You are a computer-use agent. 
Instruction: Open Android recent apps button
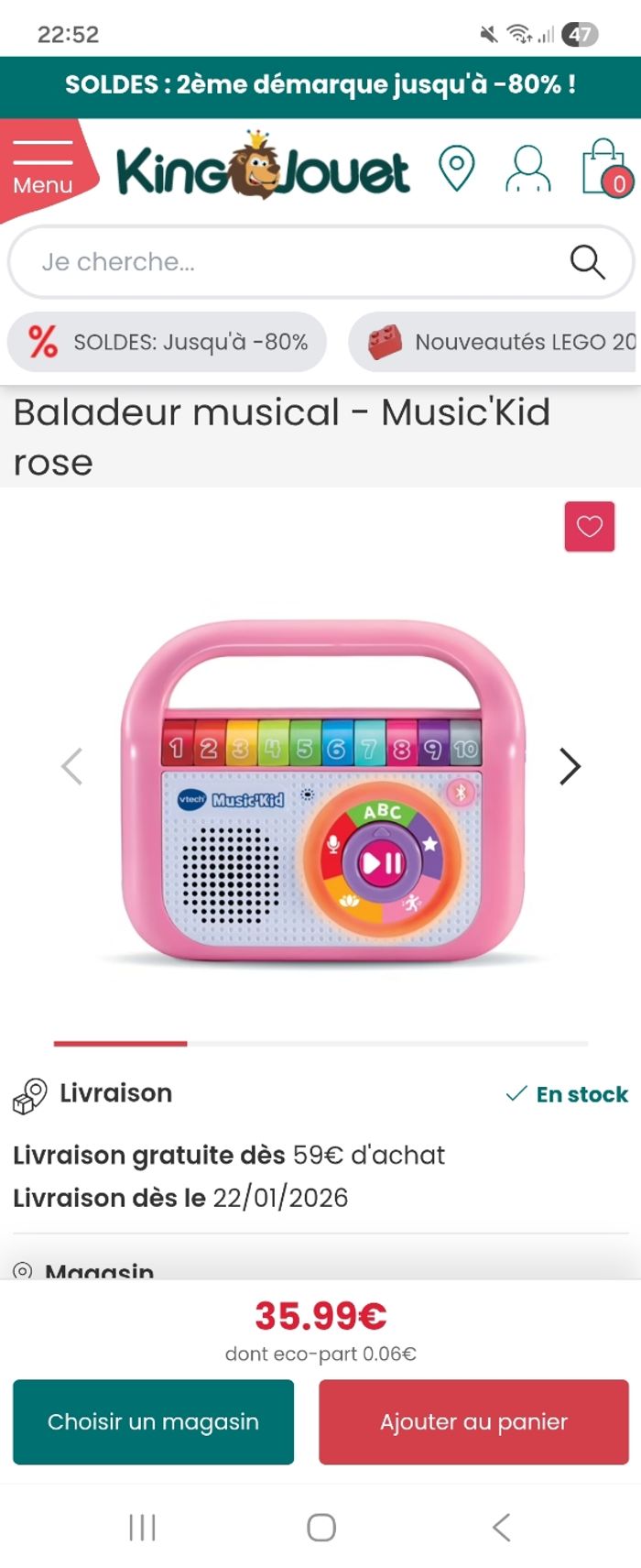[x=142, y=1527]
